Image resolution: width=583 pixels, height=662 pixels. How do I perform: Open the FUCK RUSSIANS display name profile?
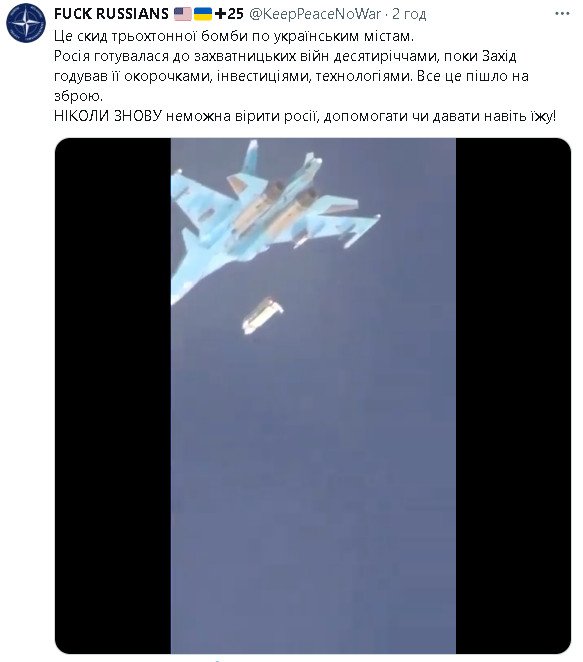(x=111, y=14)
